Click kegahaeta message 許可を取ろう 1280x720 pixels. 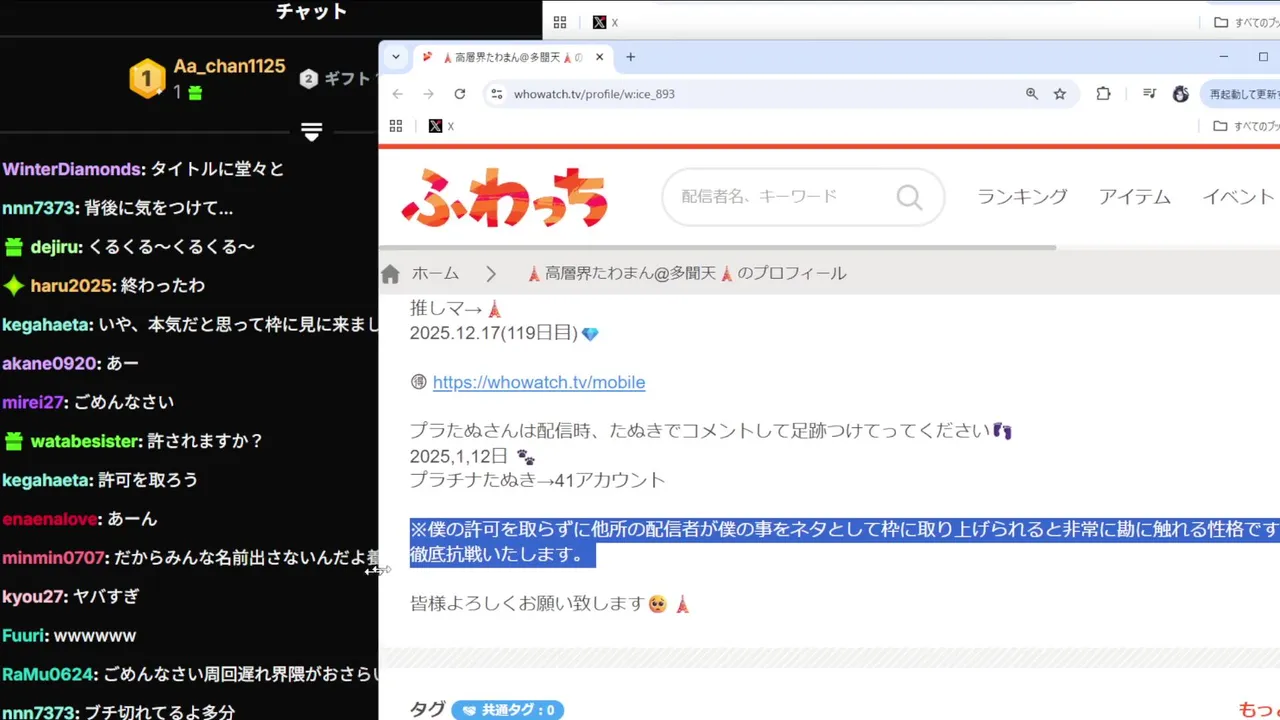(148, 480)
